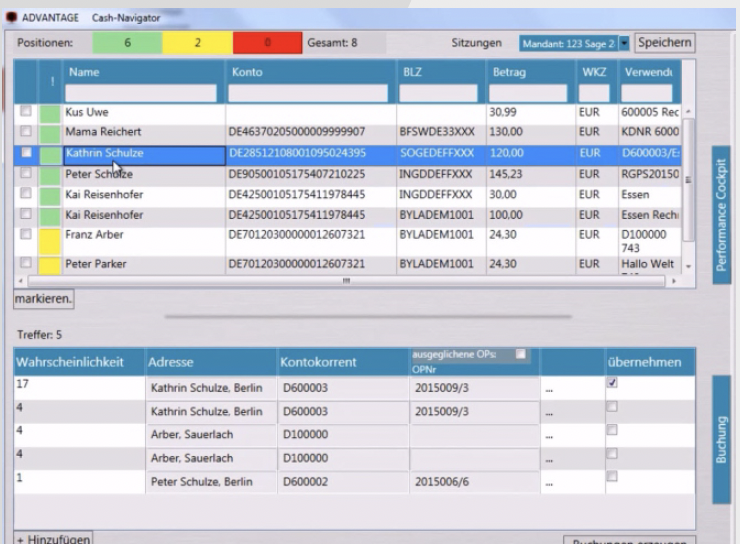The width and height of the screenshot is (740, 544).
Task: Click the top table's scroll up arrow
Action: pos(688,111)
